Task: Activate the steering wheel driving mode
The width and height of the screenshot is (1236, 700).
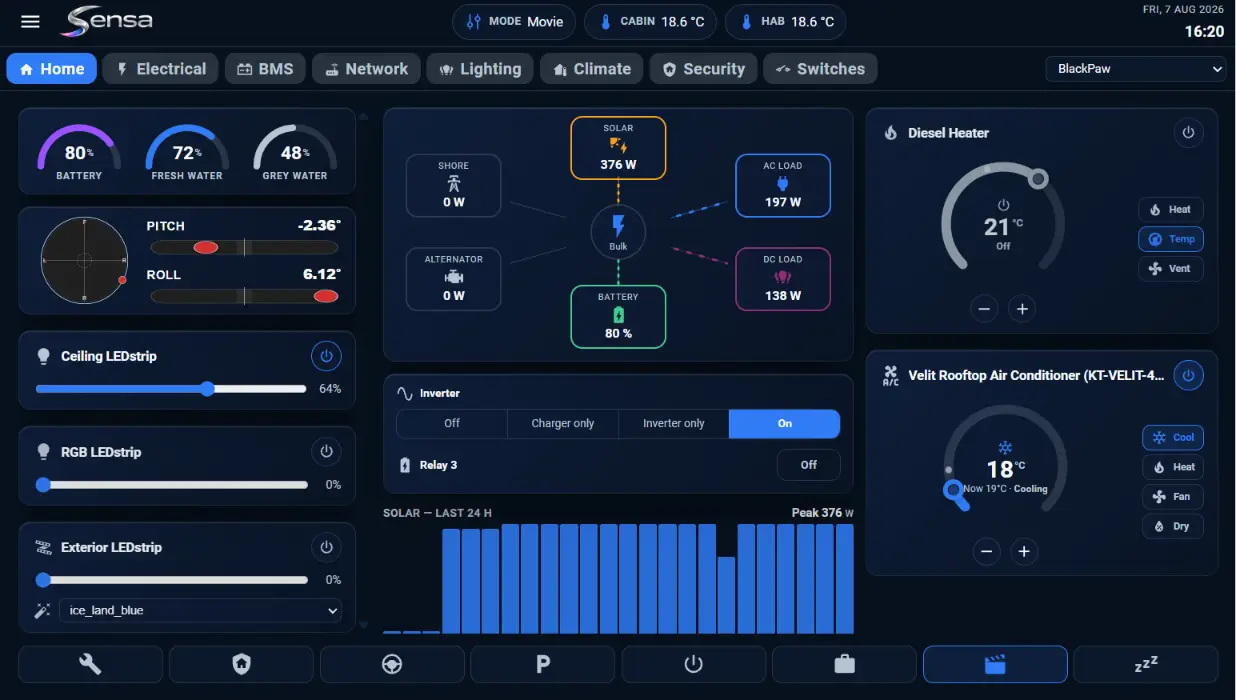Action: coord(392,664)
